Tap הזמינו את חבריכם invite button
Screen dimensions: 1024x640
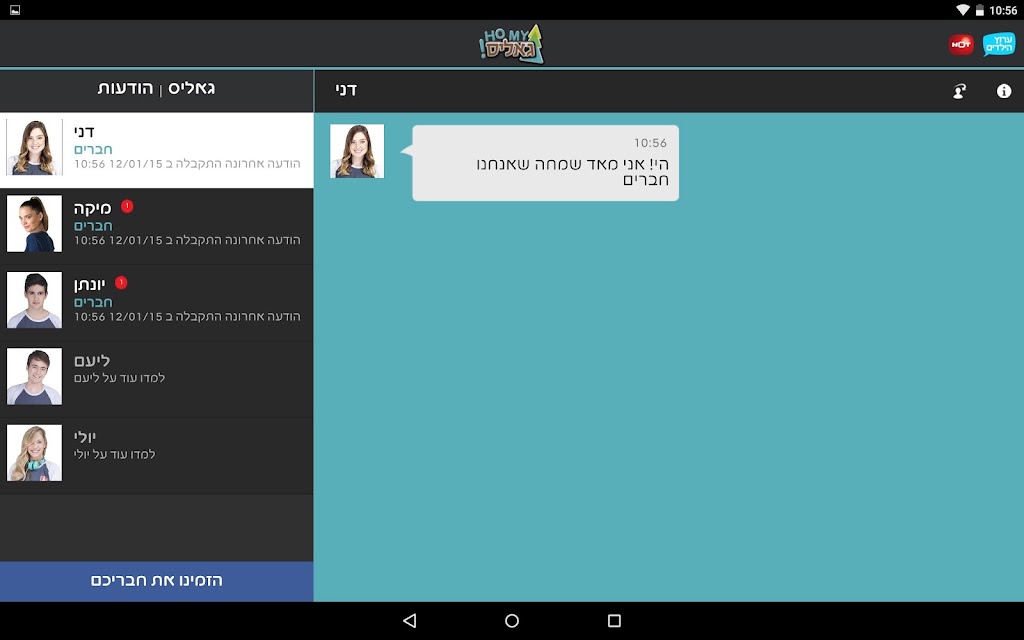157,581
